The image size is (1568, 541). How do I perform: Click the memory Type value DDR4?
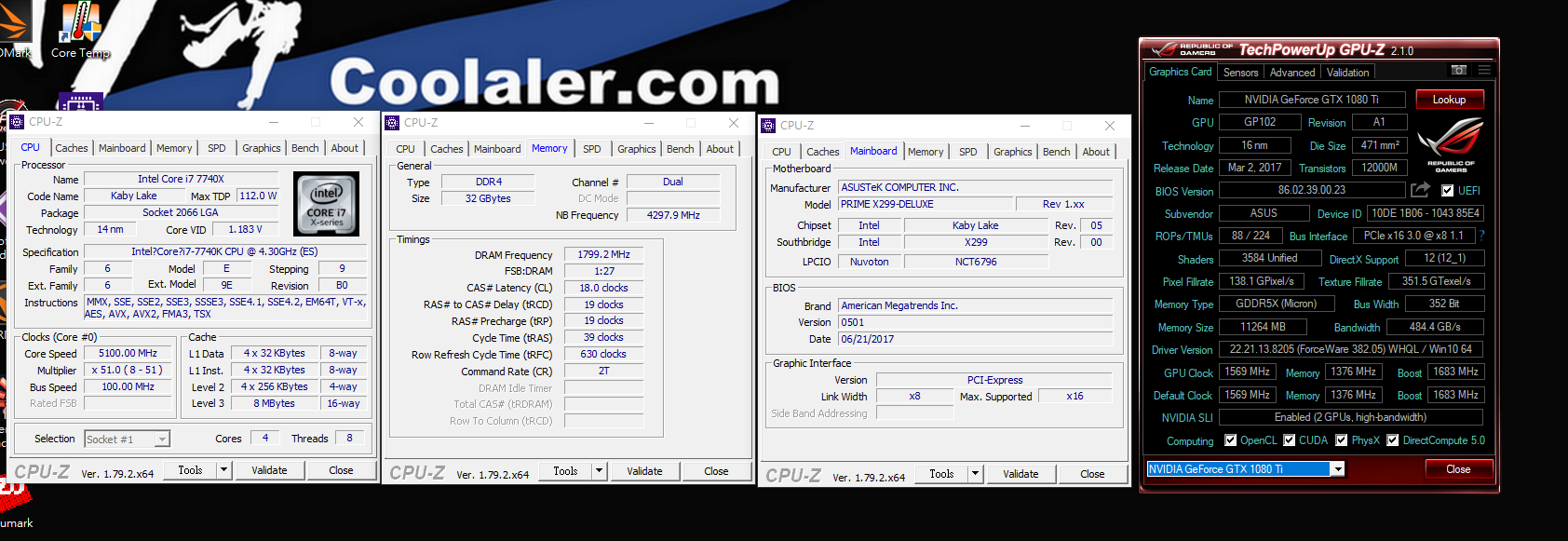489,182
